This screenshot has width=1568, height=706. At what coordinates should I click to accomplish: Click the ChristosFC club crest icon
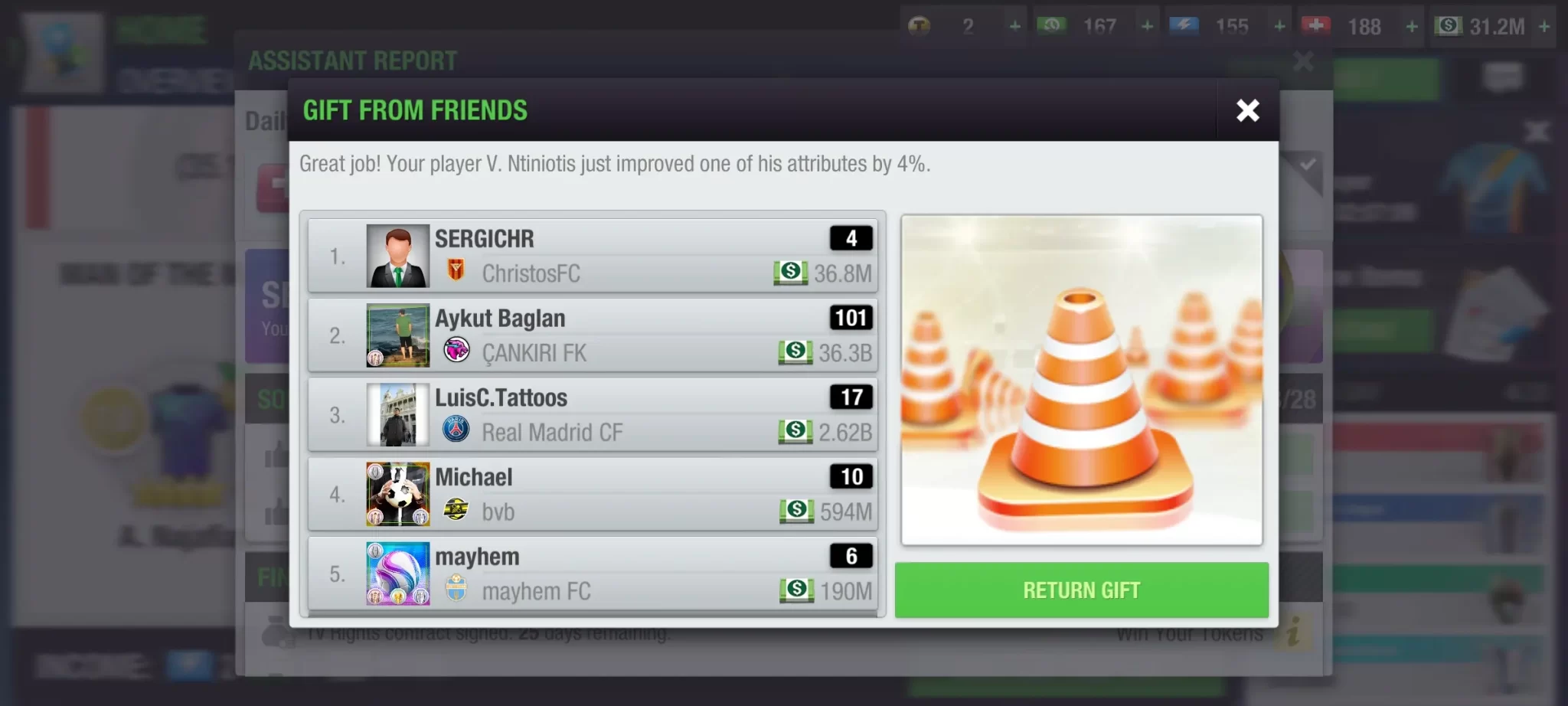pos(456,270)
